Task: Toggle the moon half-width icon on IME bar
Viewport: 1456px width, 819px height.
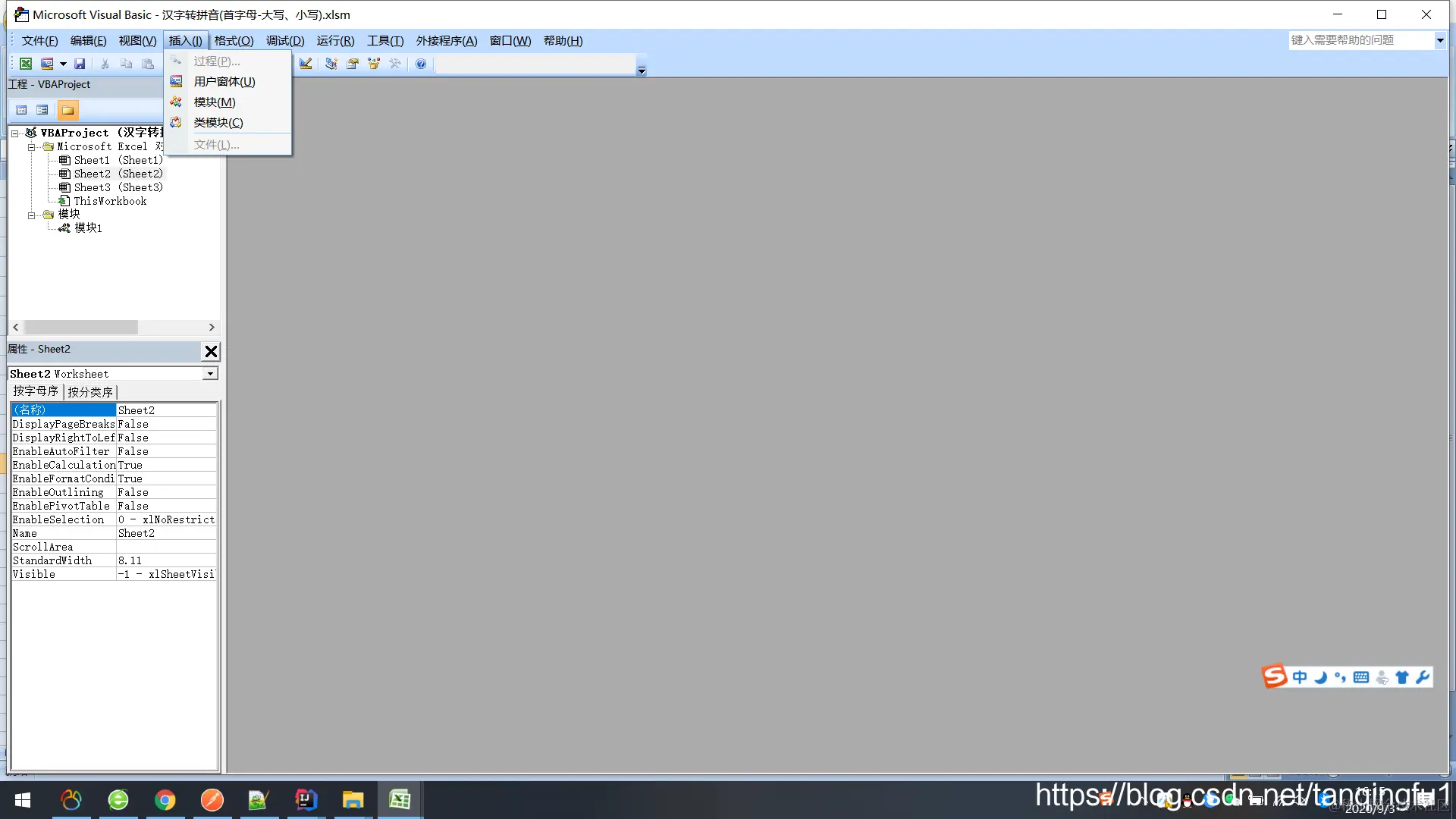Action: (1320, 677)
